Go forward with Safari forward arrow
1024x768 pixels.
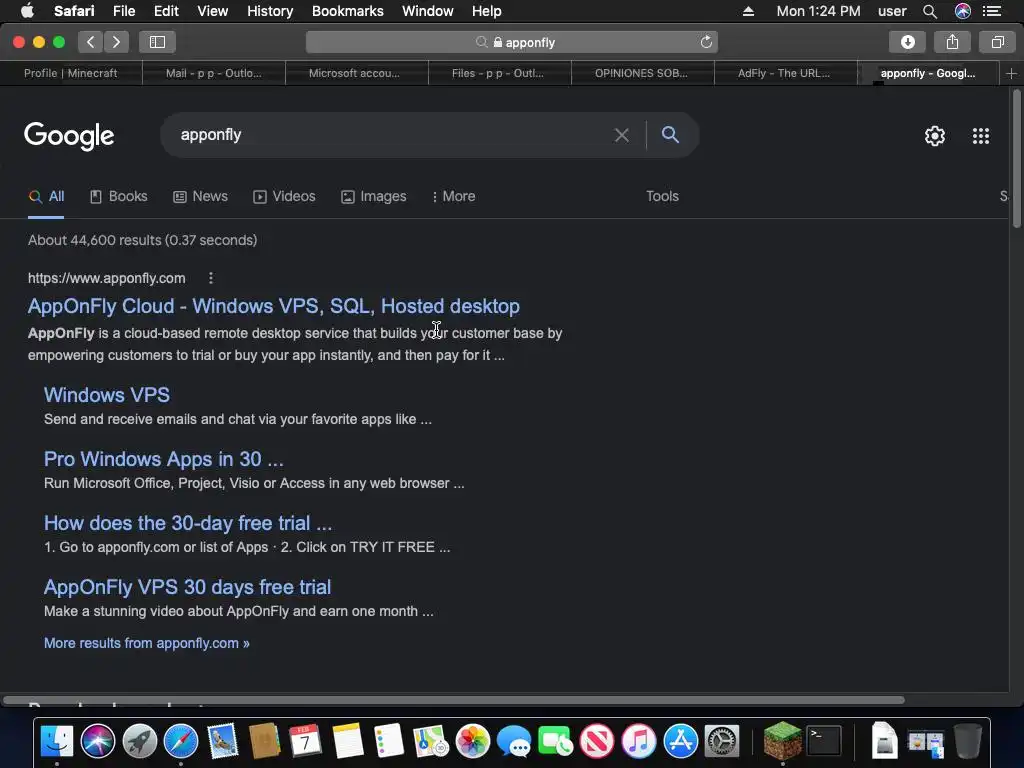click(116, 42)
